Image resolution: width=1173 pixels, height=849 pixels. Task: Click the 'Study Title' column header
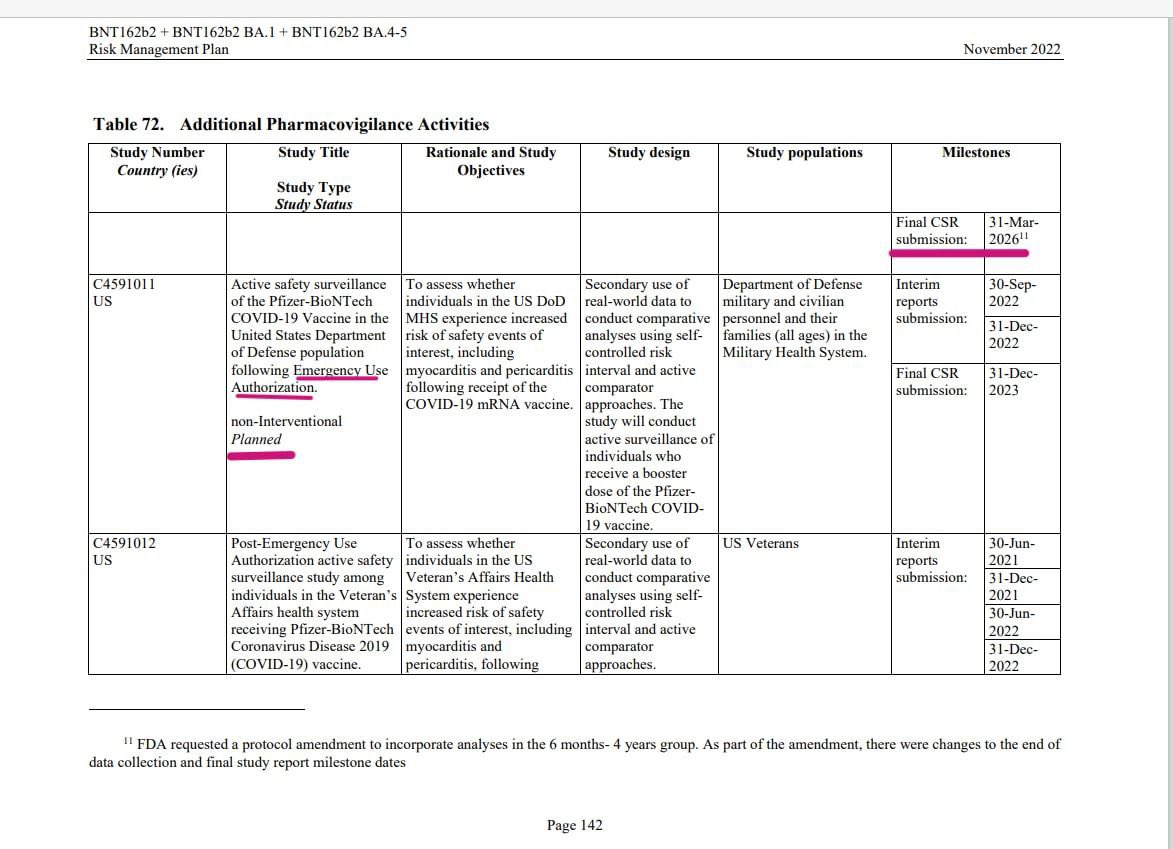(x=313, y=153)
